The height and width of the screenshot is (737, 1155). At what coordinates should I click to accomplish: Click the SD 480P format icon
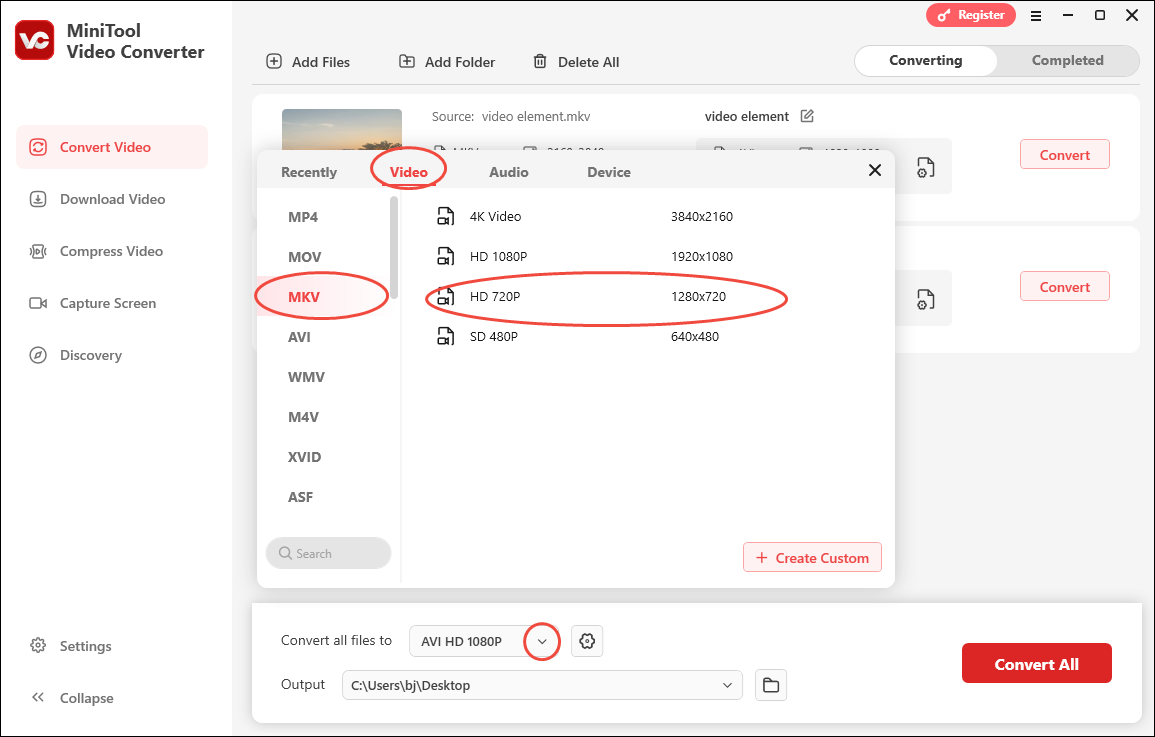[446, 336]
